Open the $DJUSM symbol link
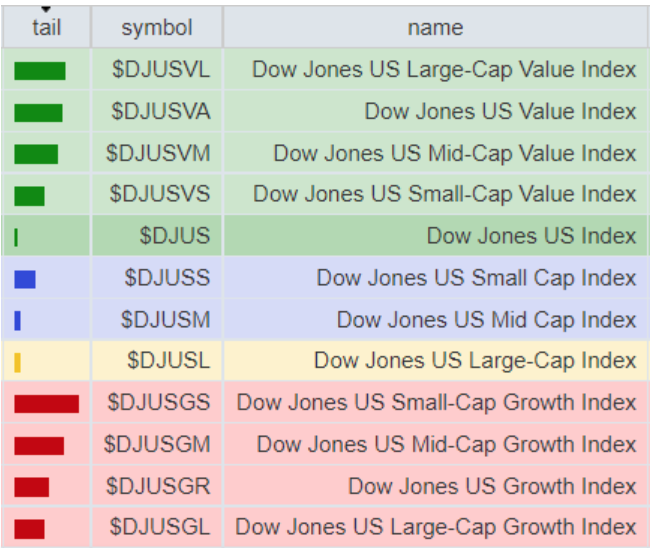Viewport: 650px width, 548px height. coord(166,320)
